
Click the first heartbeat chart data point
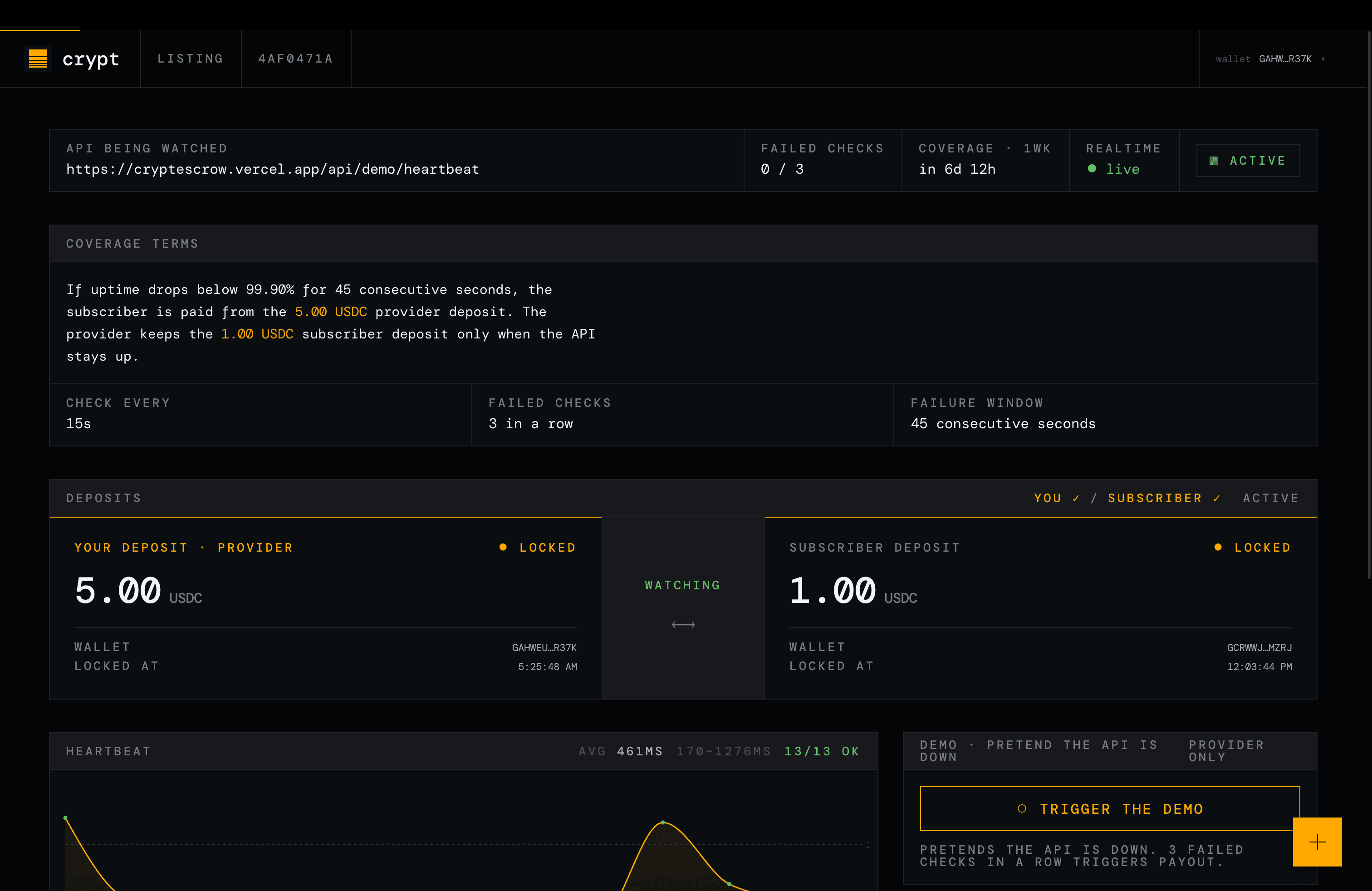pyautogui.click(x=66, y=818)
